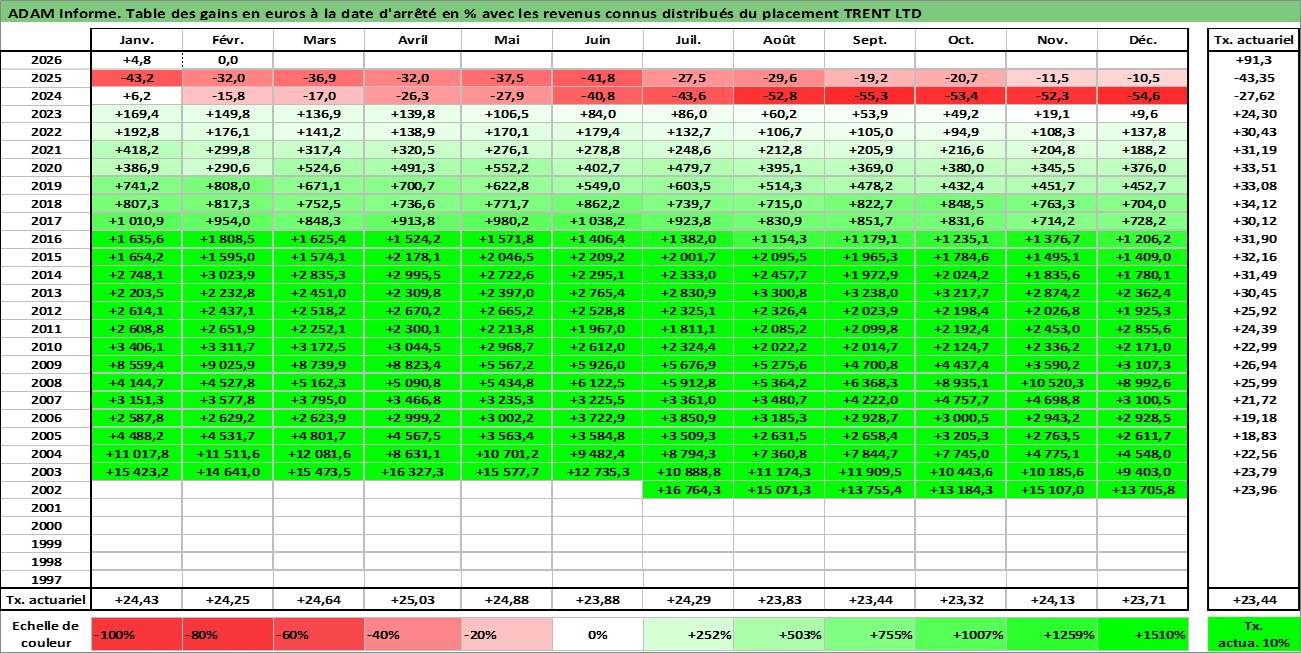Select the 2002 year row label
This screenshot has height=653, width=1301.
pos(45,490)
